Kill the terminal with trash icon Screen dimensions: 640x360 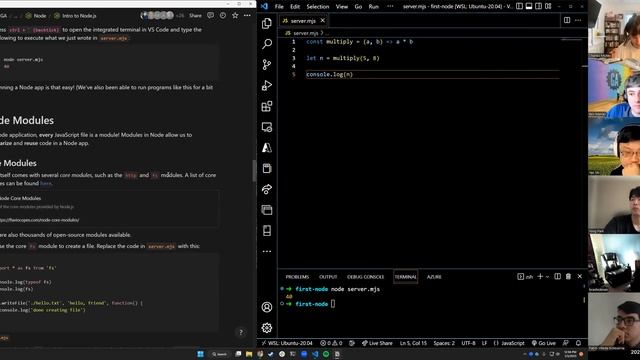click(568, 276)
